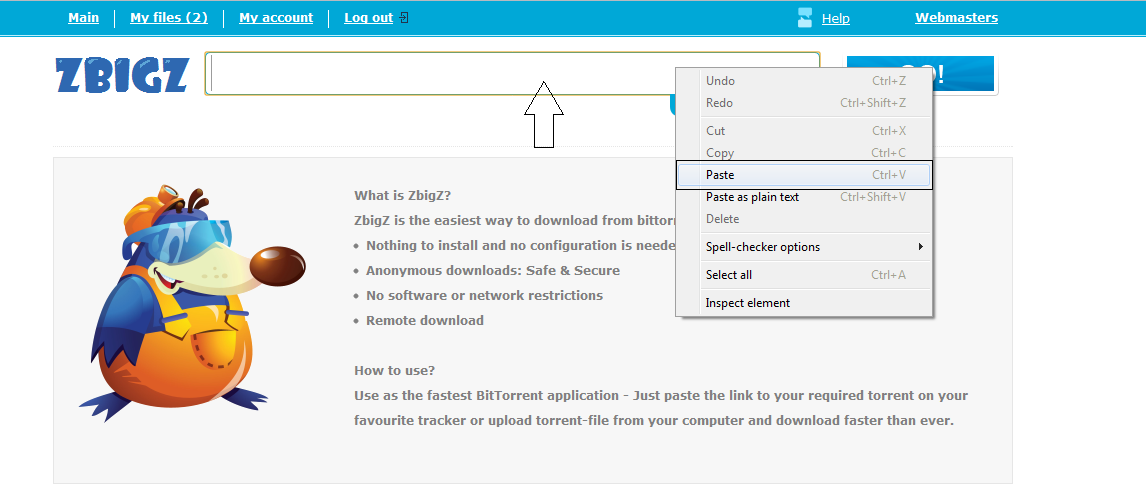This screenshot has width=1146, height=496.
Task: Click the ZbigZ logo
Action: (122, 75)
